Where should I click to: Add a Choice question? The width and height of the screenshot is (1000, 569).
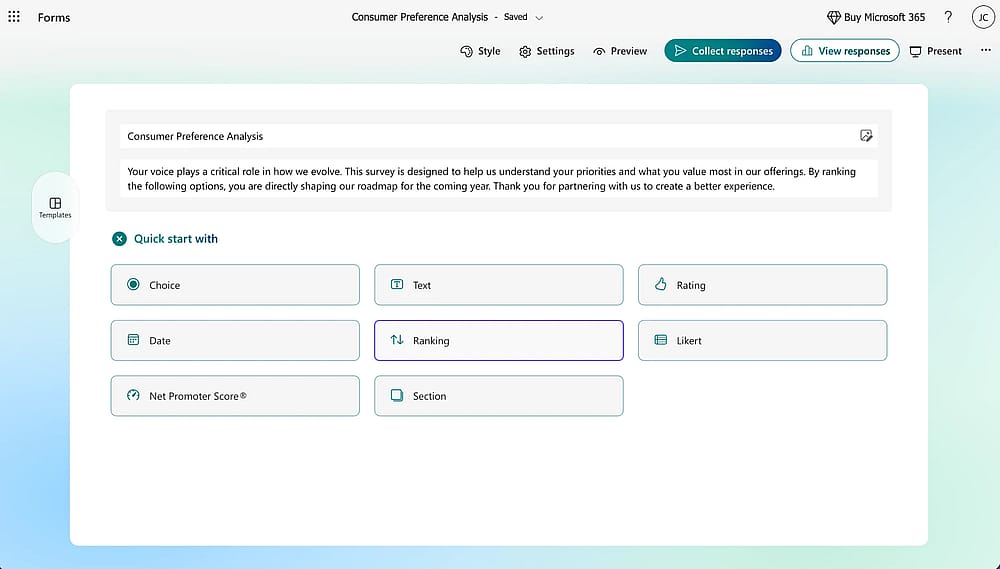point(235,285)
